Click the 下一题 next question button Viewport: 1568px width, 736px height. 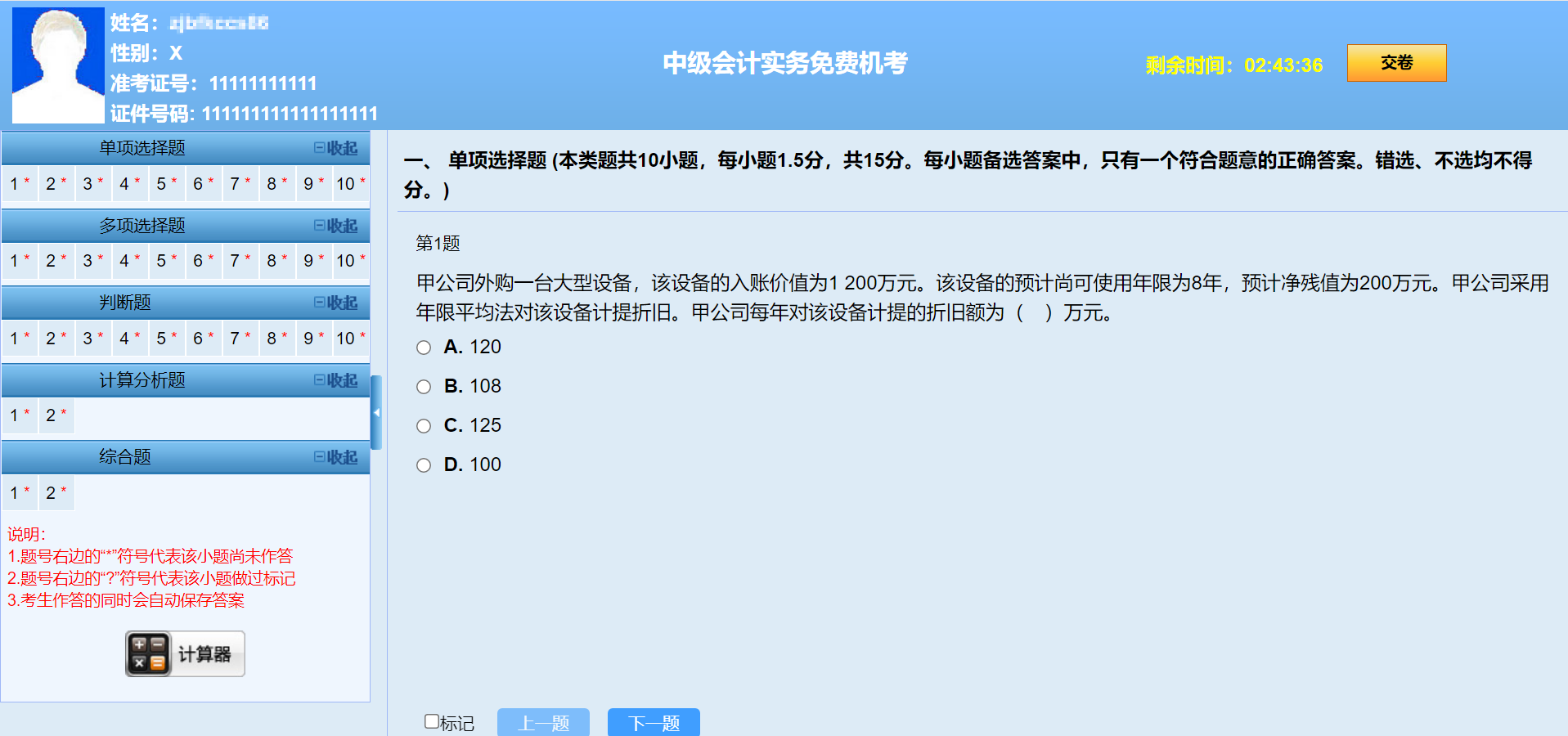pos(653,723)
